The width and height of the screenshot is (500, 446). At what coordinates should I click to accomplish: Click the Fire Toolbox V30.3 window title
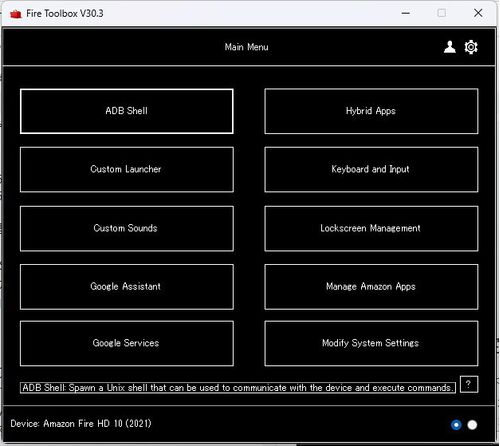[65, 14]
